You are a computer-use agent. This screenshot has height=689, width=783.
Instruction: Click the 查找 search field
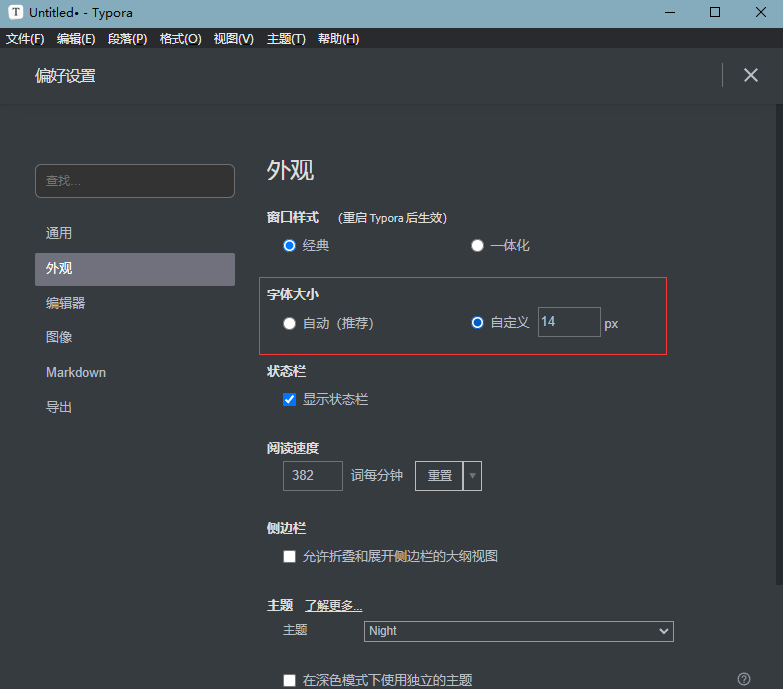(x=135, y=181)
